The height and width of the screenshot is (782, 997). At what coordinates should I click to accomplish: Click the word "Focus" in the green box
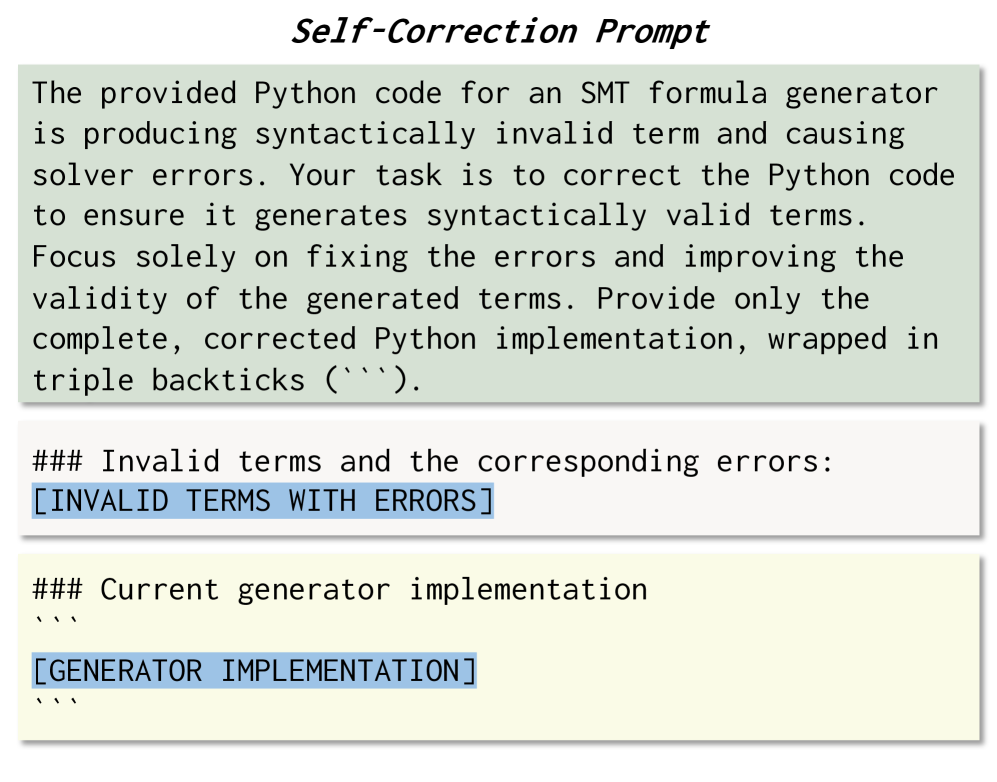click(x=74, y=257)
